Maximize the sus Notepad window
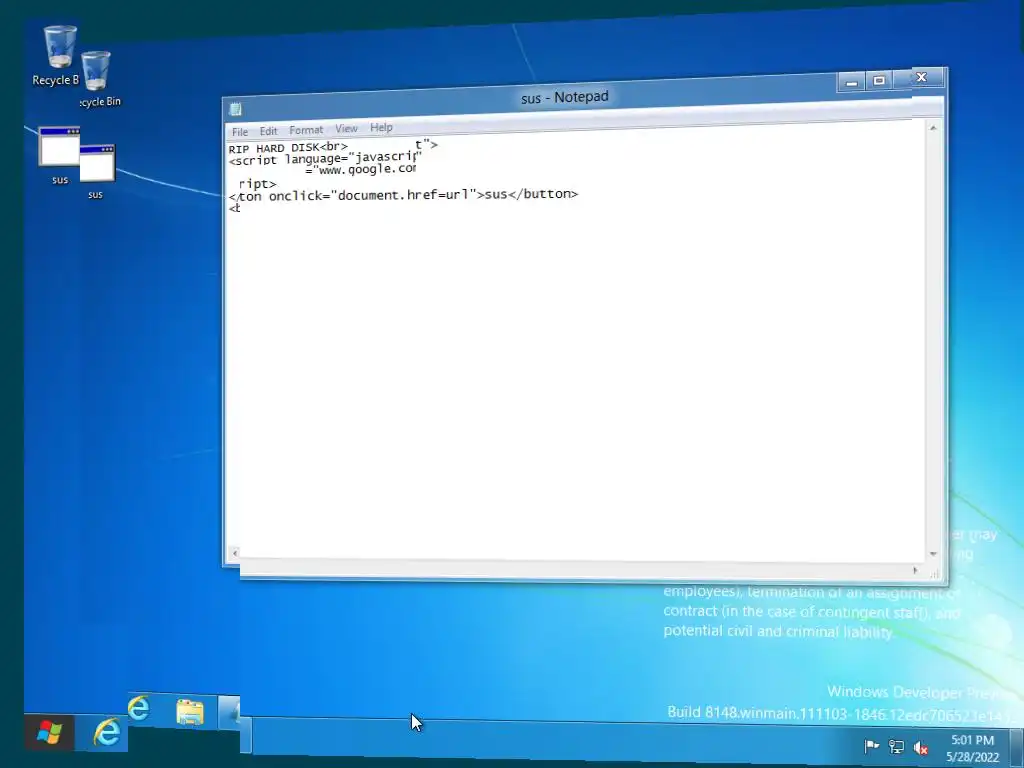Image resolution: width=1024 pixels, height=768 pixels. pyautogui.click(x=879, y=80)
